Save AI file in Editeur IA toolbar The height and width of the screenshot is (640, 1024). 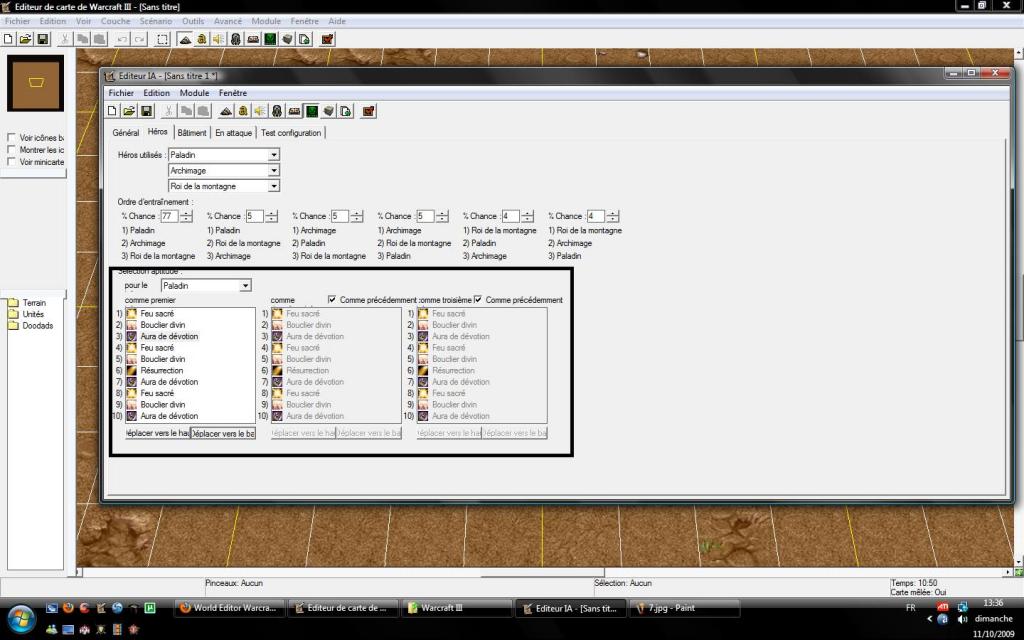(x=146, y=111)
